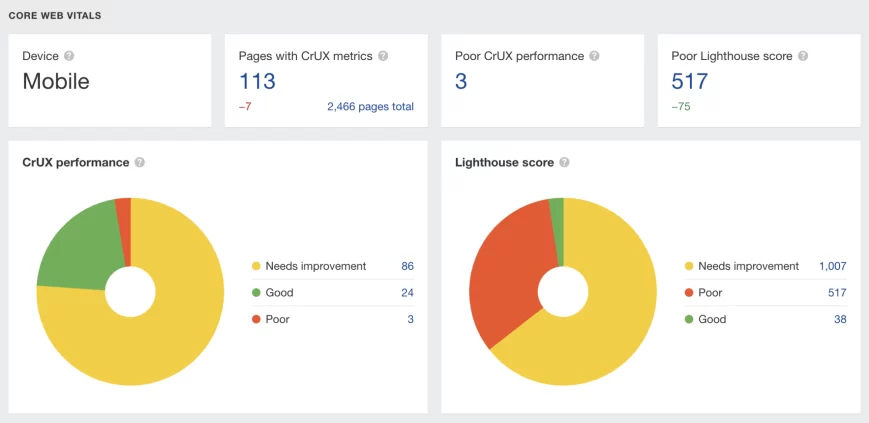Click the CrUX performance chart title
This screenshot has height=423, width=869.
[x=76, y=162]
